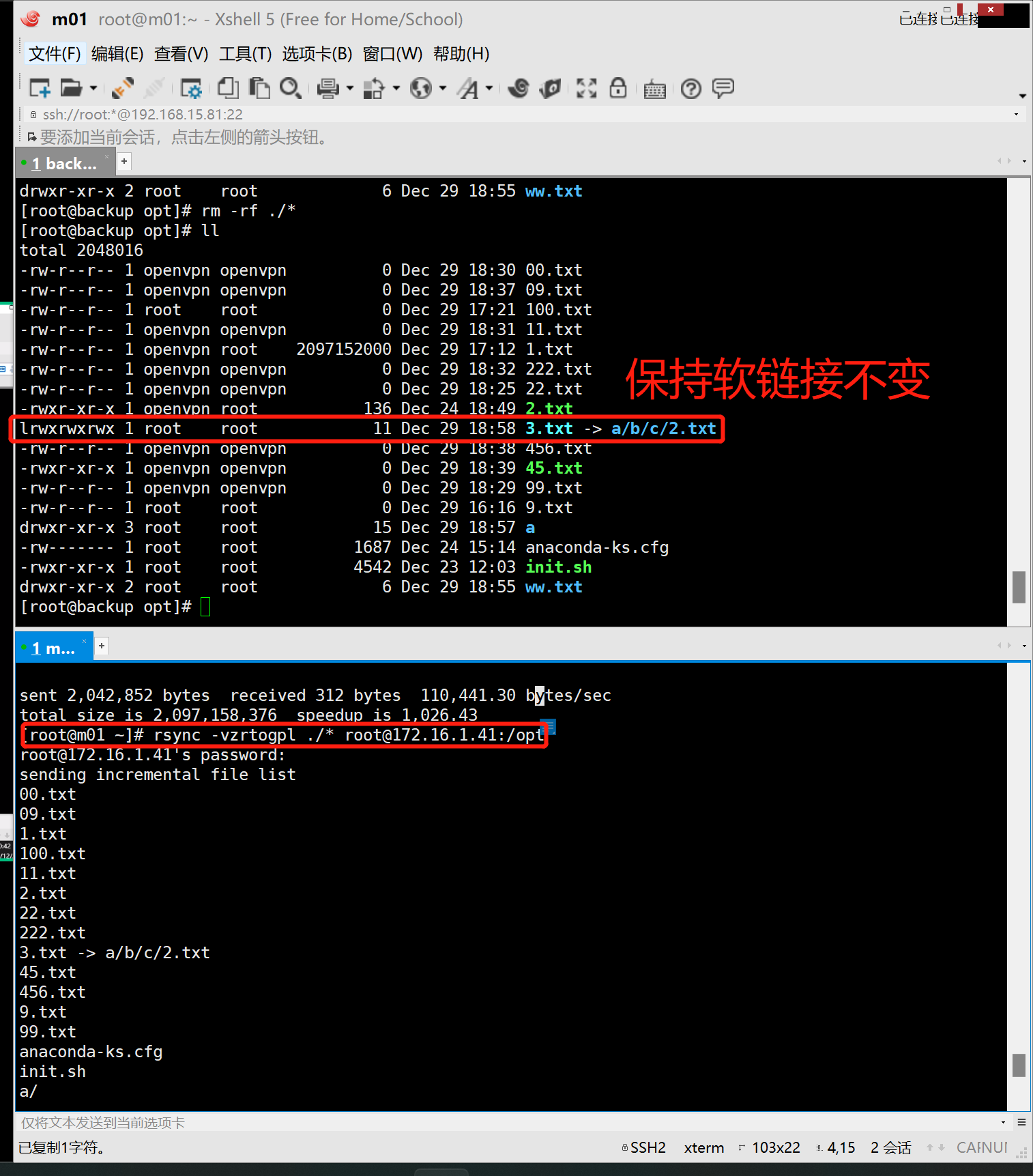
Task: Select the '1 m...' session tab
Action: tap(53, 648)
